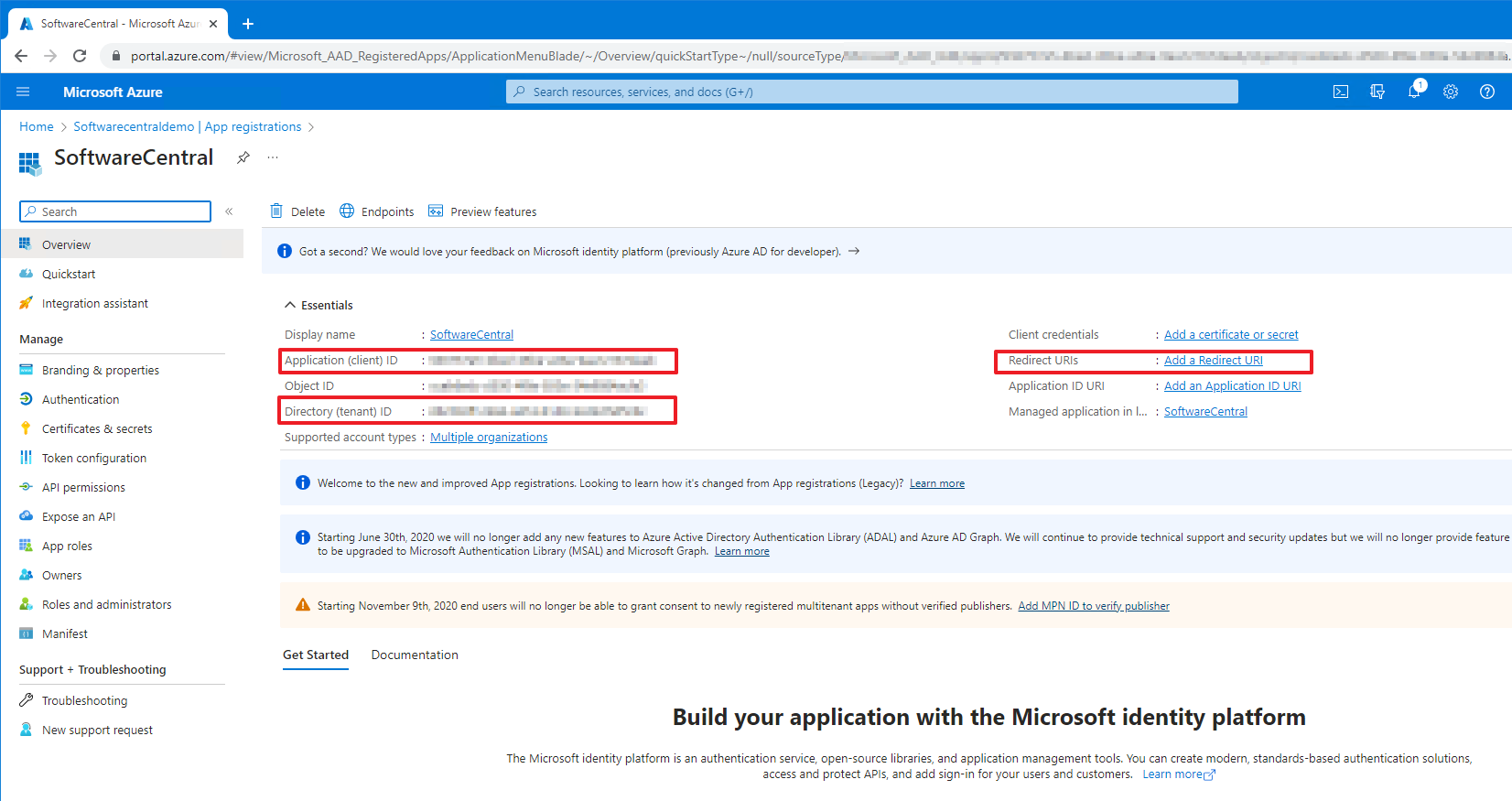Open Endpoints from the toolbar
This screenshot has height=801, width=1512.
[376, 211]
